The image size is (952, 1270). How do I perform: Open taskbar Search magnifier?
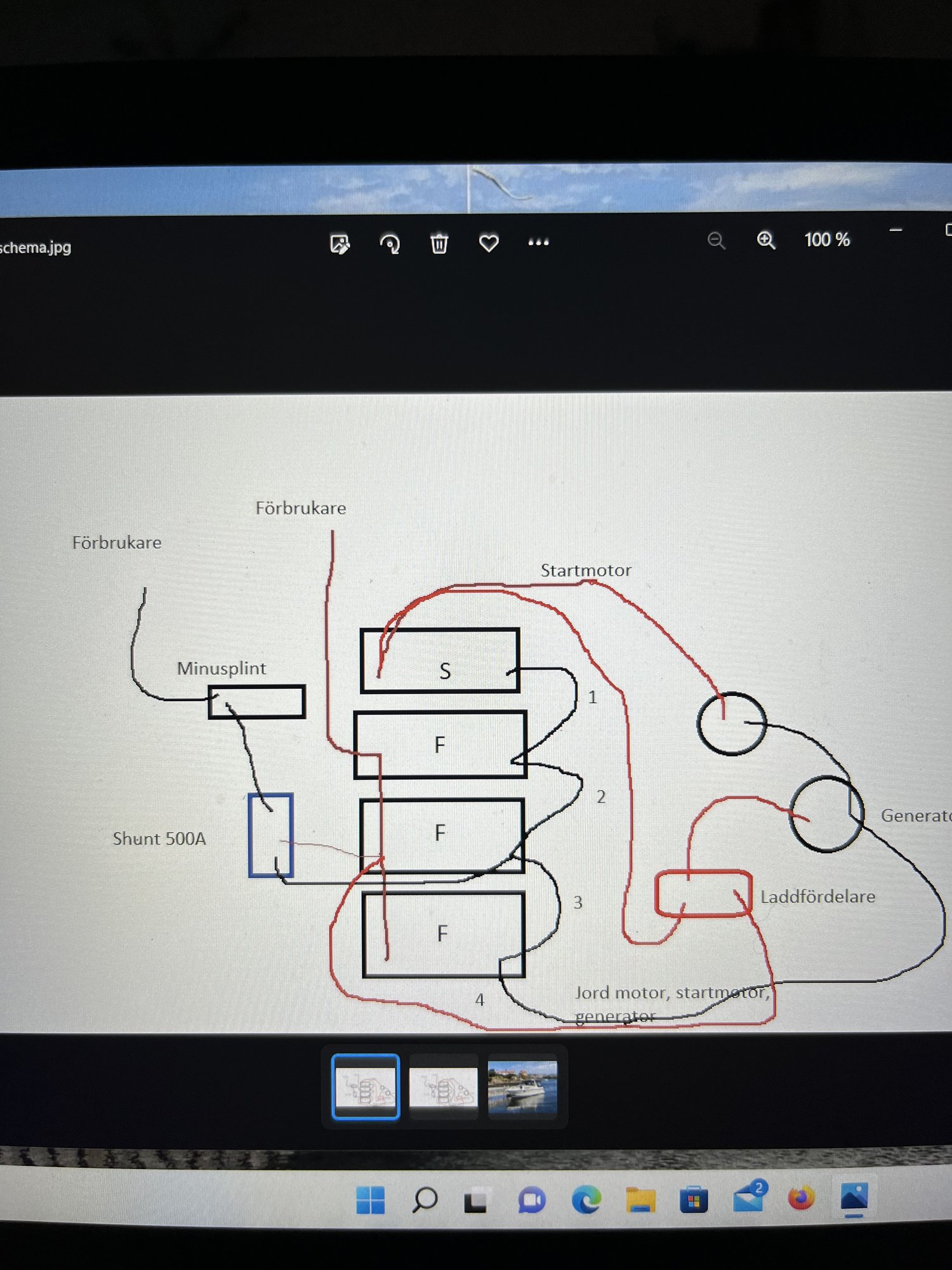424,1200
